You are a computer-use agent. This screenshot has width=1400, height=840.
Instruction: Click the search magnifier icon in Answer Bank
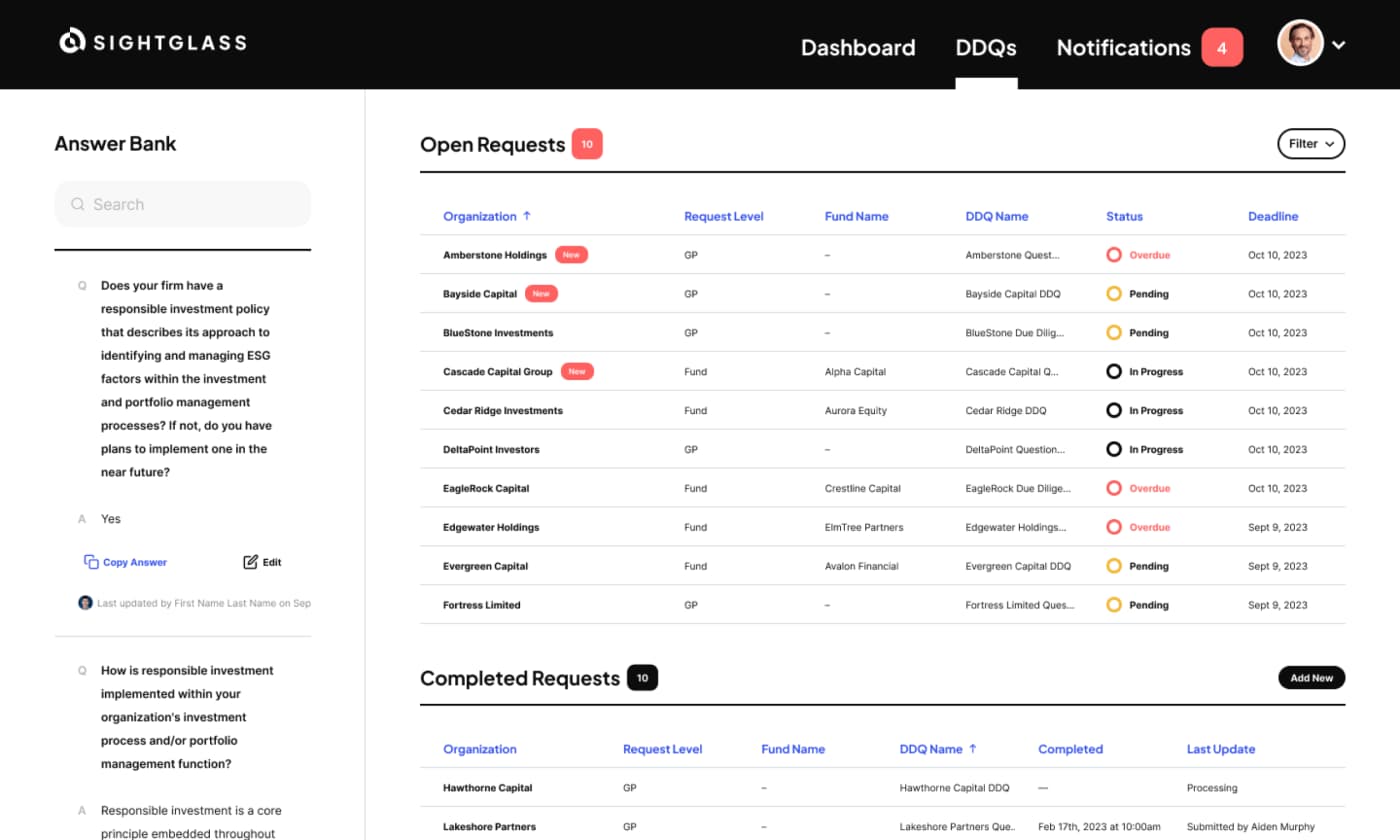coord(77,204)
